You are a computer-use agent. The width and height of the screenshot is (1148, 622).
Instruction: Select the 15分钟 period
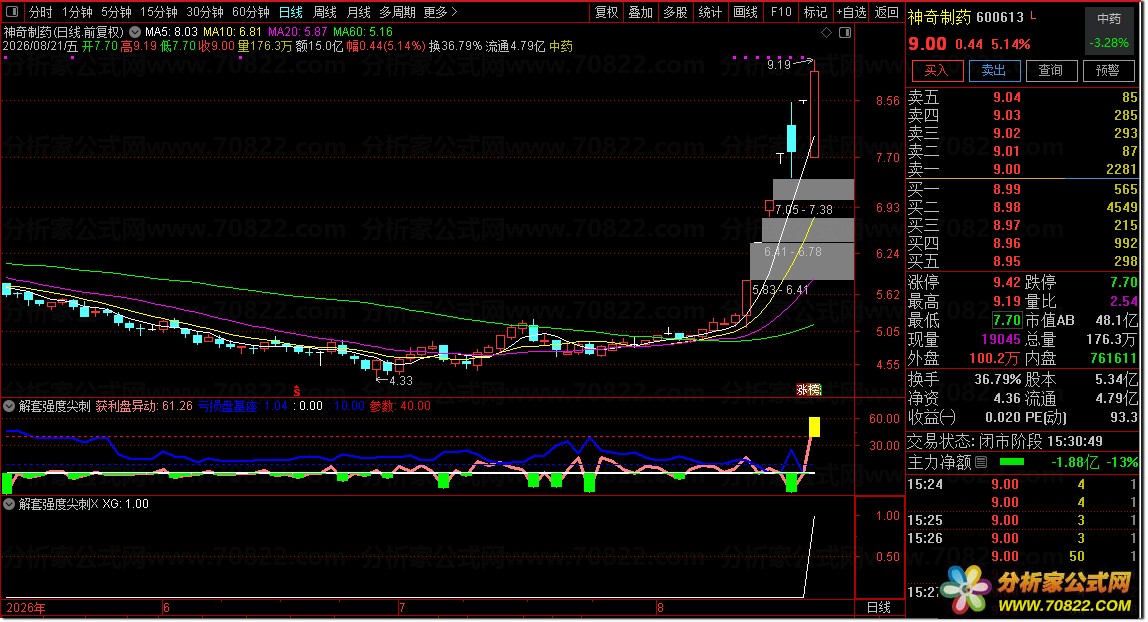tap(158, 12)
